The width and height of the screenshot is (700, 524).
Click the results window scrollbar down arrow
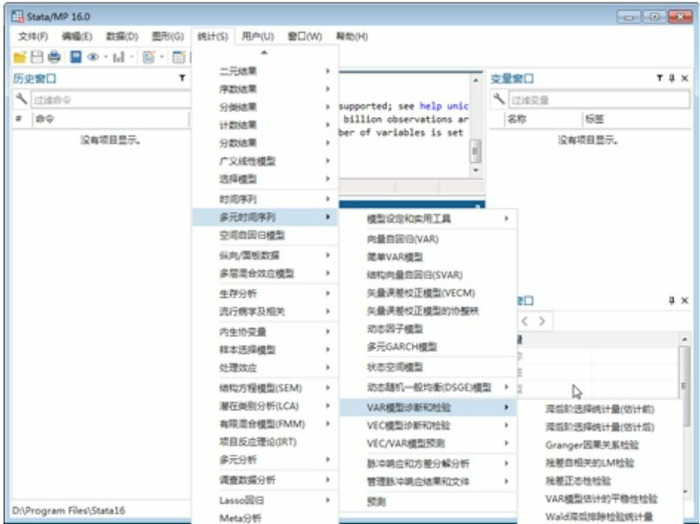coord(475,170)
